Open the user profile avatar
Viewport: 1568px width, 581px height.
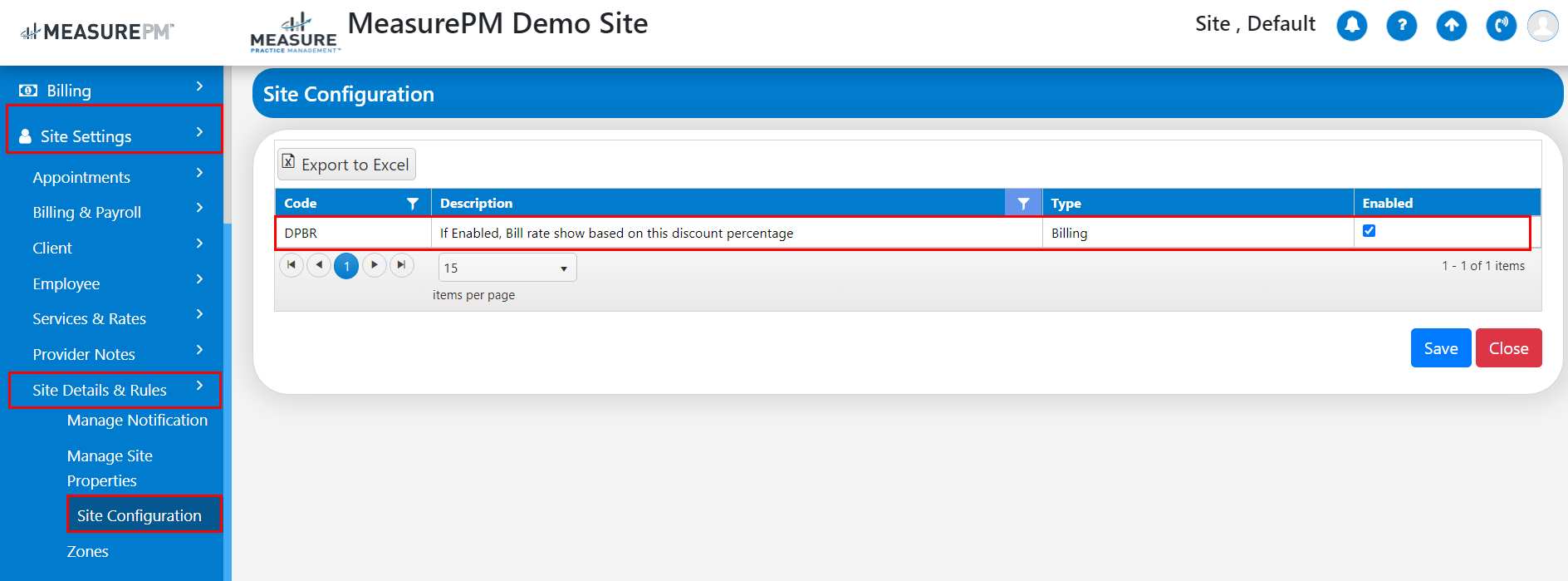pos(1543,26)
